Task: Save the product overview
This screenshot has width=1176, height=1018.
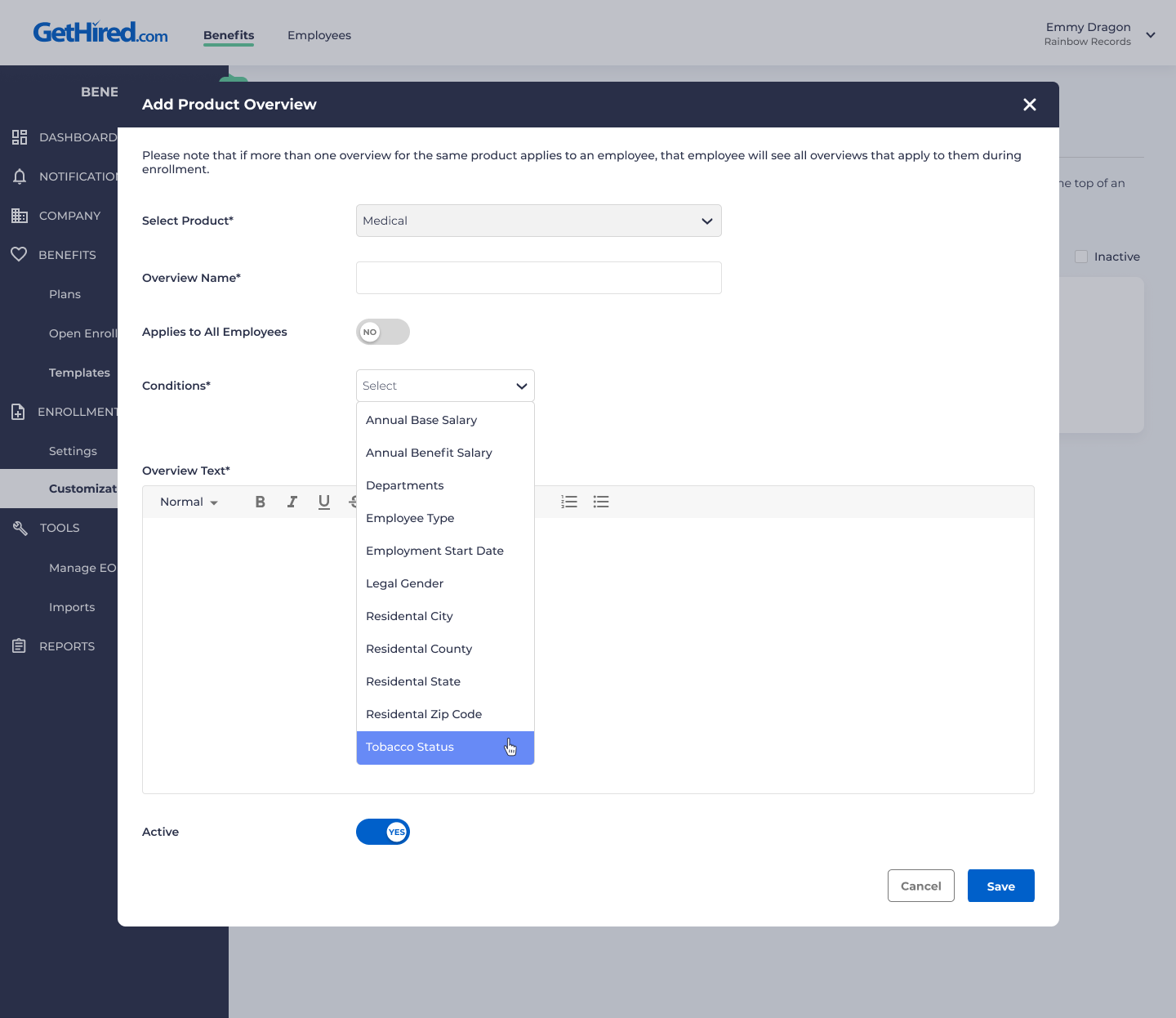Action: point(1000,886)
